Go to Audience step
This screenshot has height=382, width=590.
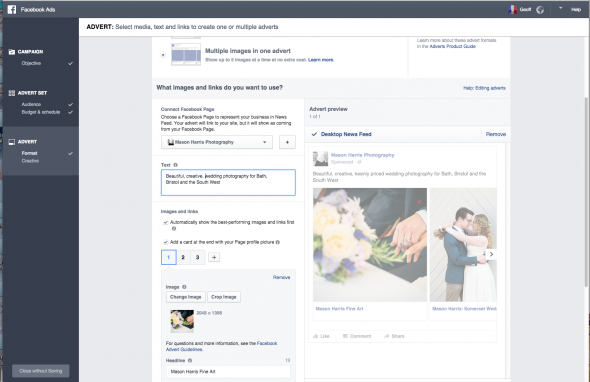click(31, 104)
